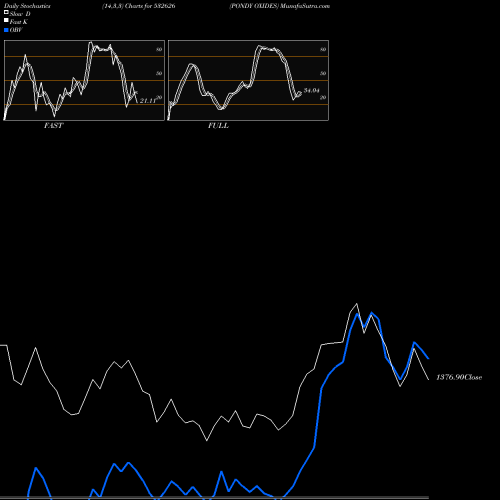Select the 'Slow D' legend label
The width and height of the screenshot is (500, 500).
tap(20, 14)
